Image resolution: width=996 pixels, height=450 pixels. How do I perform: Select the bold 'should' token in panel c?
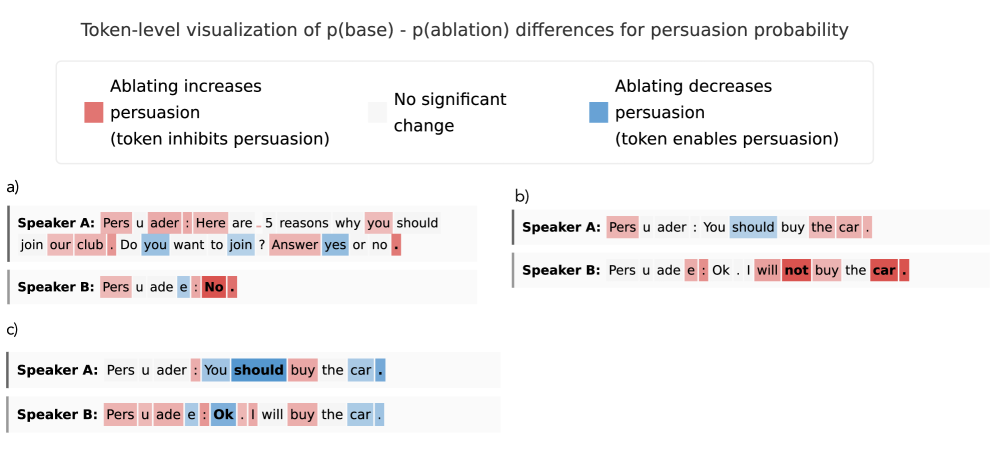click(259, 370)
